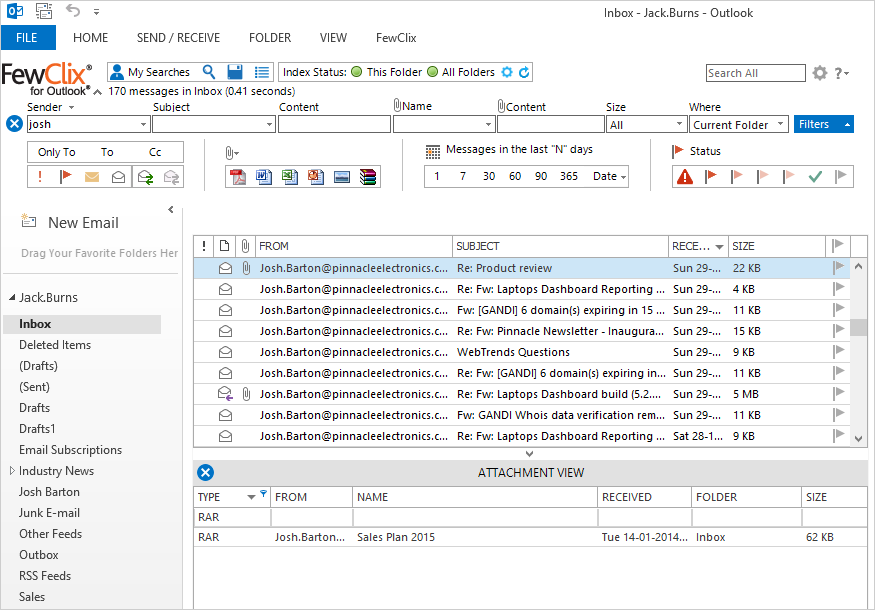
Task: Select the green checkmark completed status filter
Action: point(815,177)
